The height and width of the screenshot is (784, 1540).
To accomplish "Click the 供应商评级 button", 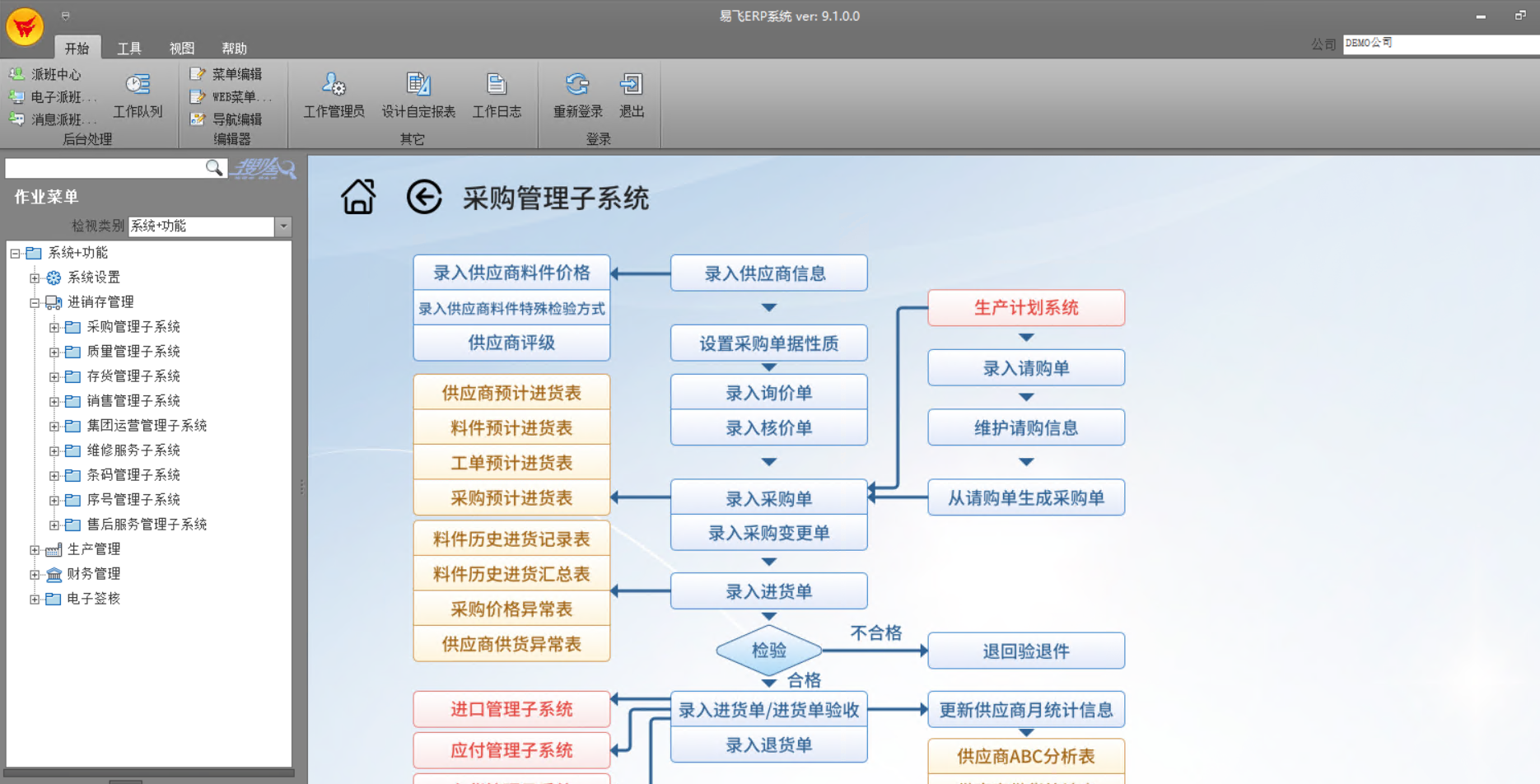I will 511,343.
